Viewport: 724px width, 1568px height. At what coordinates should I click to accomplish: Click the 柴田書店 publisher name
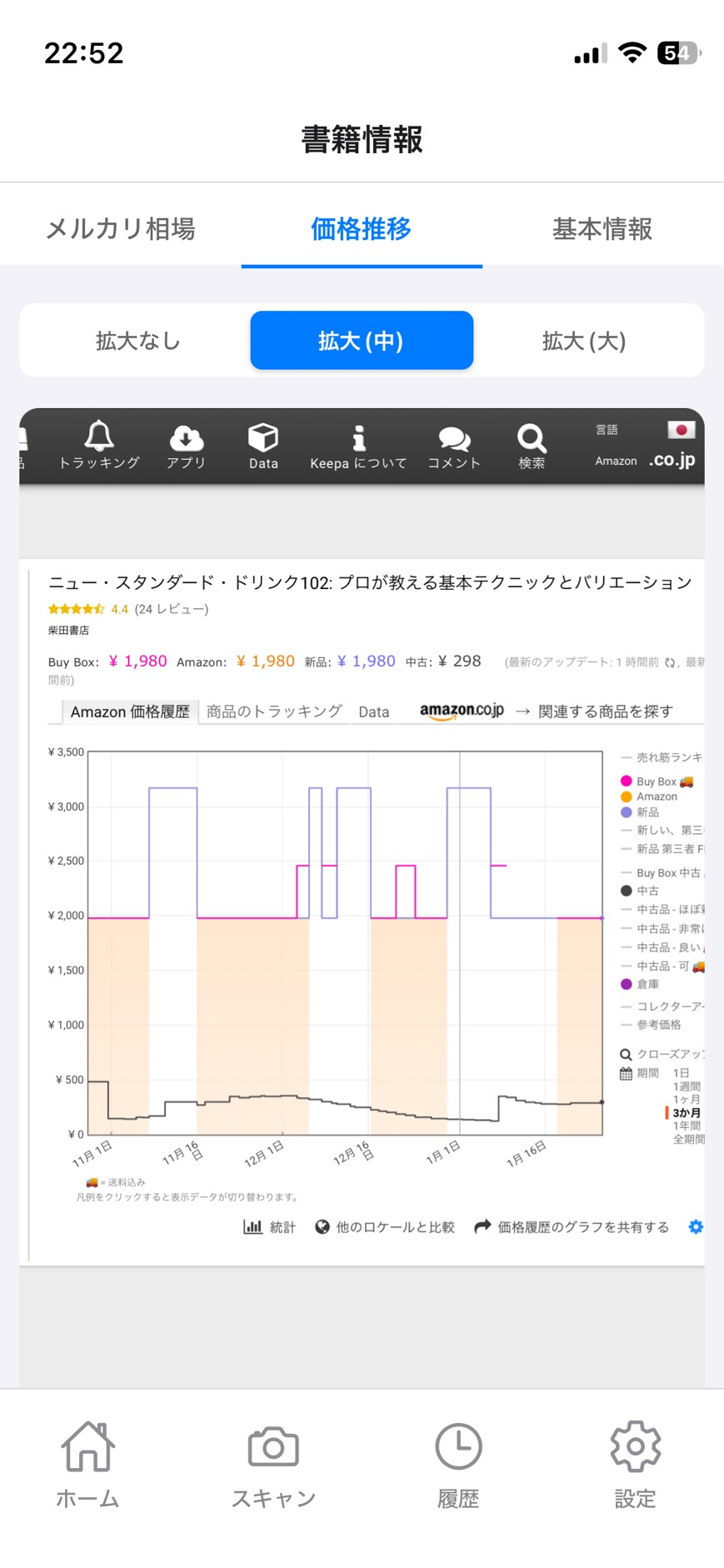[68, 631]
